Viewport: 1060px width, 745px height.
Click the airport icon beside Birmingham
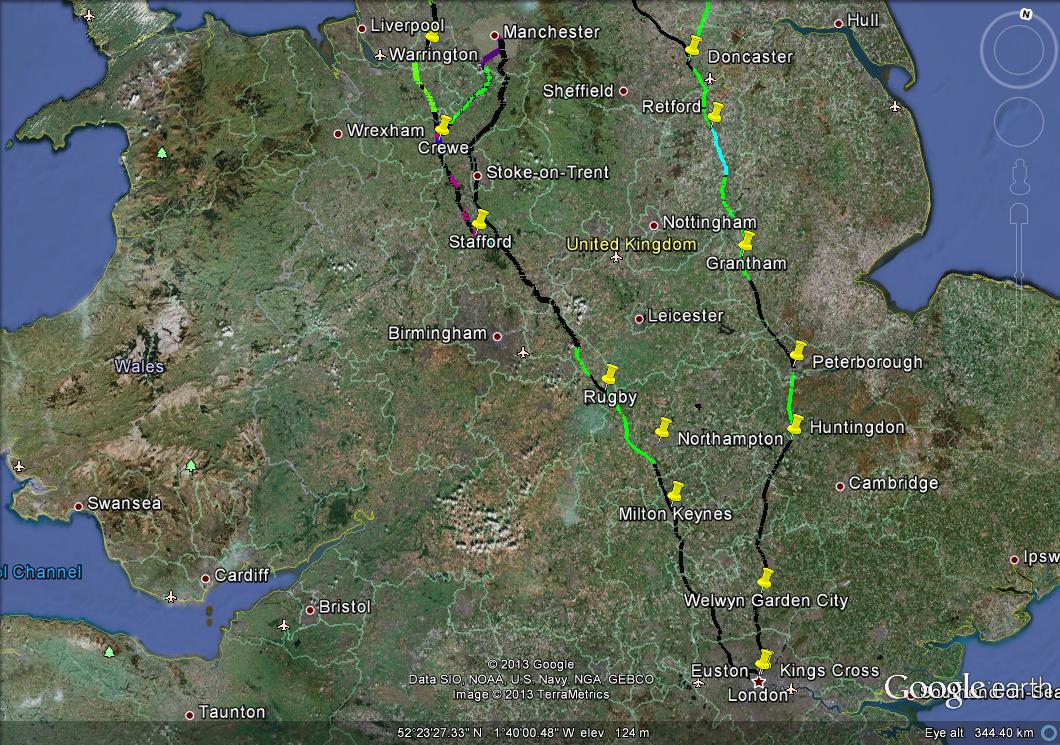click(x=523, y=353)
